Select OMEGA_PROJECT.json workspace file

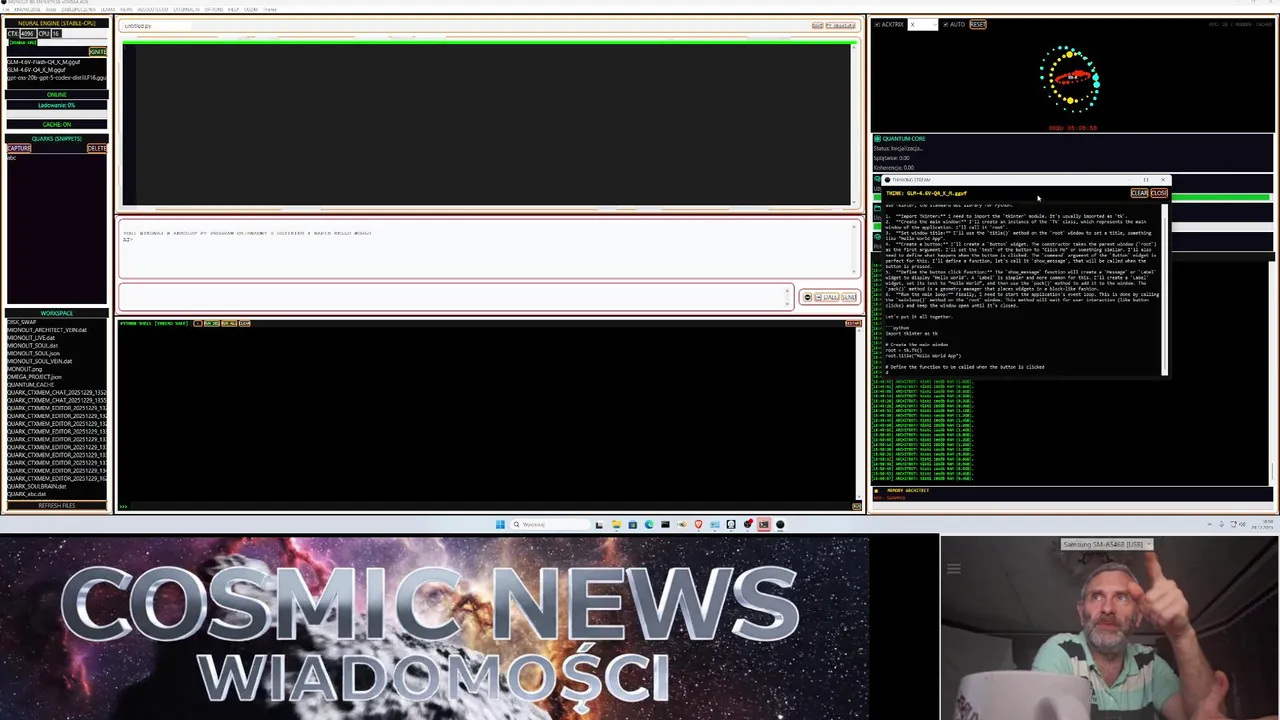pos(34,377)
